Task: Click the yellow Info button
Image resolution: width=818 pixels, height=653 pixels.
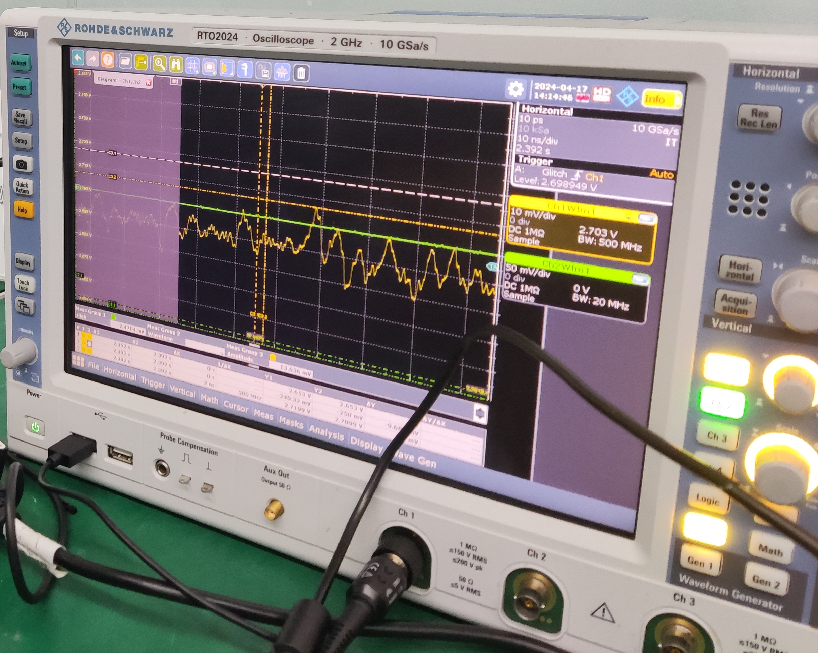Action: pyautogui.click(x=660, y=99)
